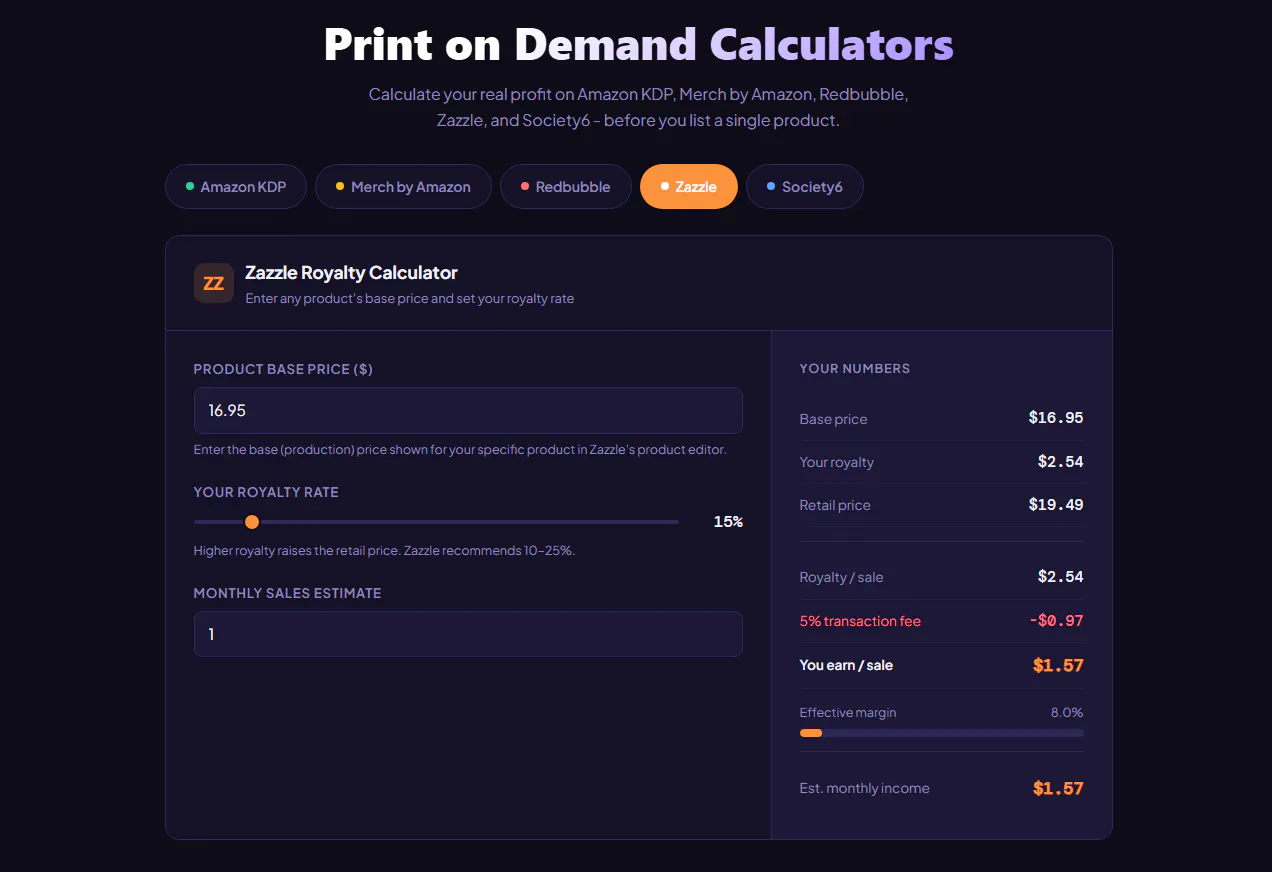Image resolution: width=1272 pixels, height=872 pixels.
Task: Select the Redbubble tab
Action: click(565, 187)
